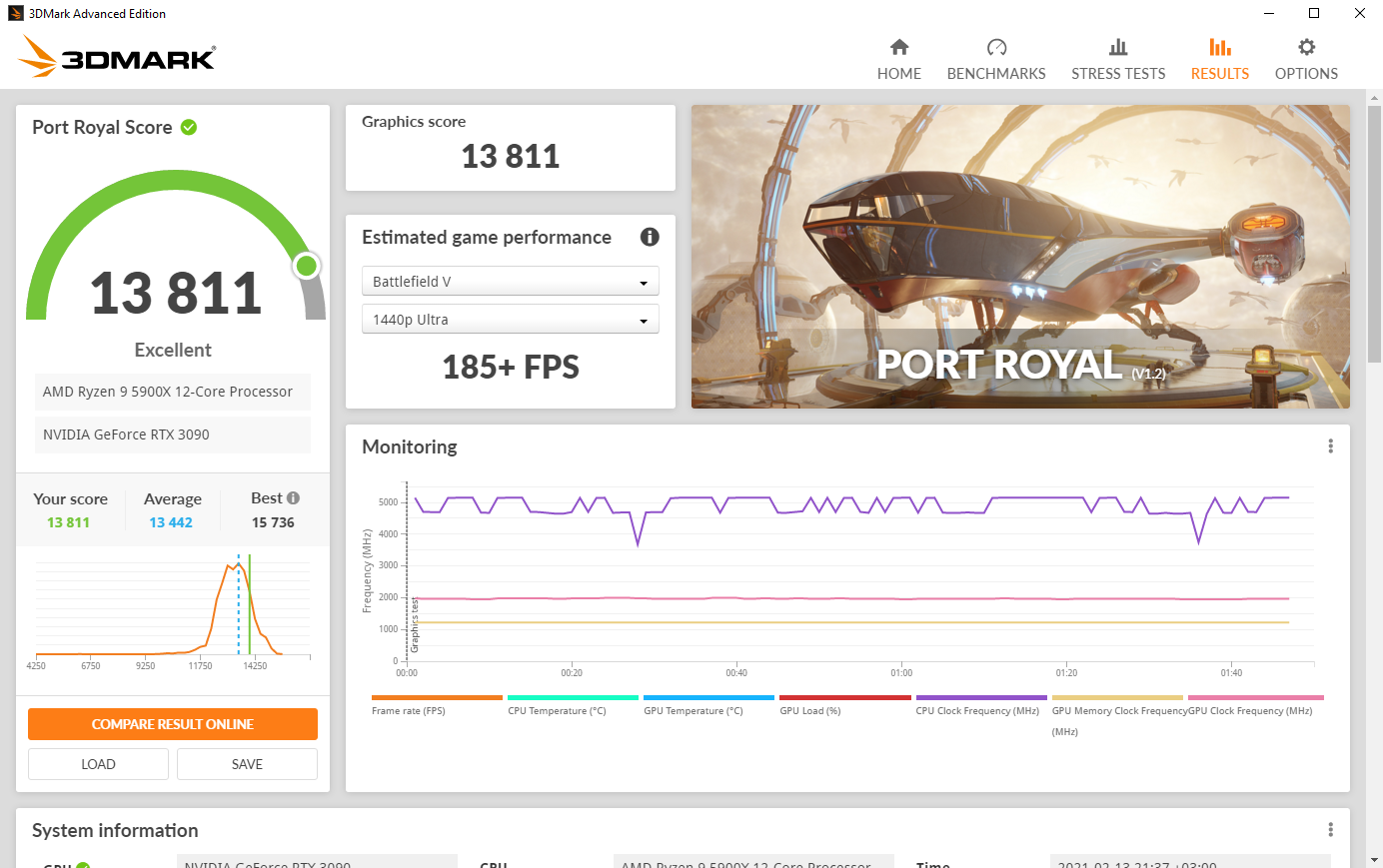Image resolution: width=1383 pixels, height=868 pixels.
Task: Minimize the 3DMark window
Action: (x=1269, y=13)
